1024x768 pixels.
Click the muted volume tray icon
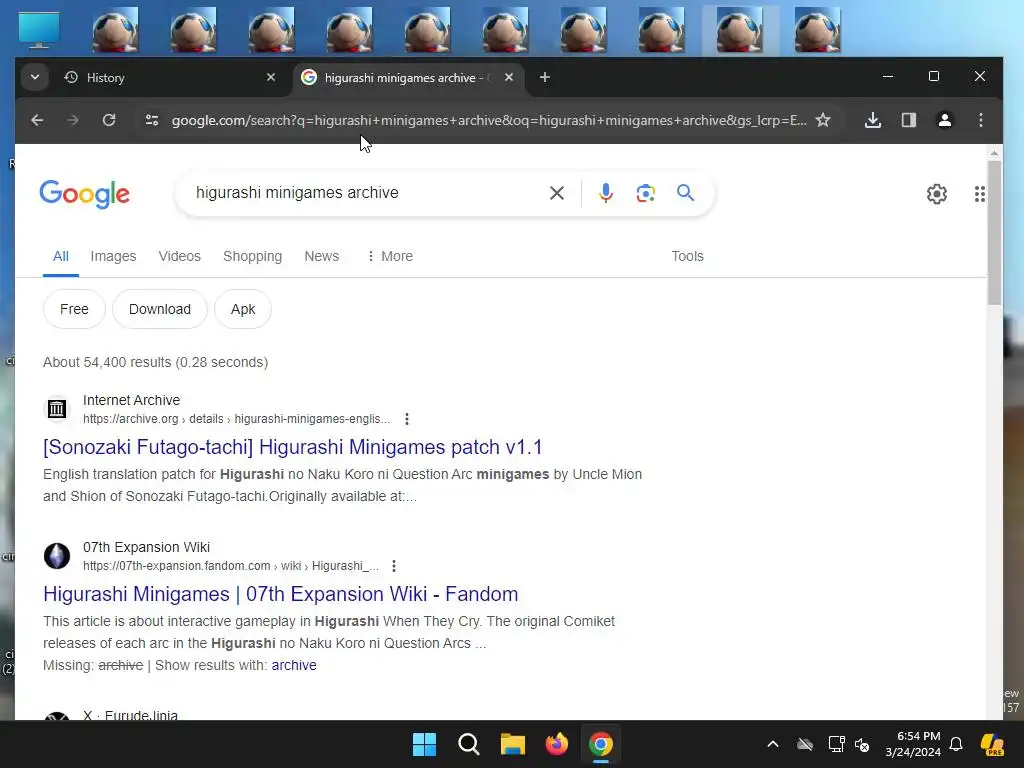point(862,744)
